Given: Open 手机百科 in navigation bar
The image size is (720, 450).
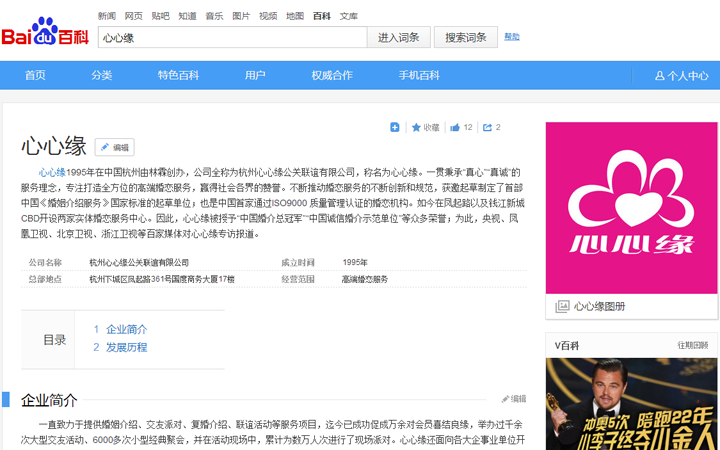Looking at the screenshot, I should point(419,75).
